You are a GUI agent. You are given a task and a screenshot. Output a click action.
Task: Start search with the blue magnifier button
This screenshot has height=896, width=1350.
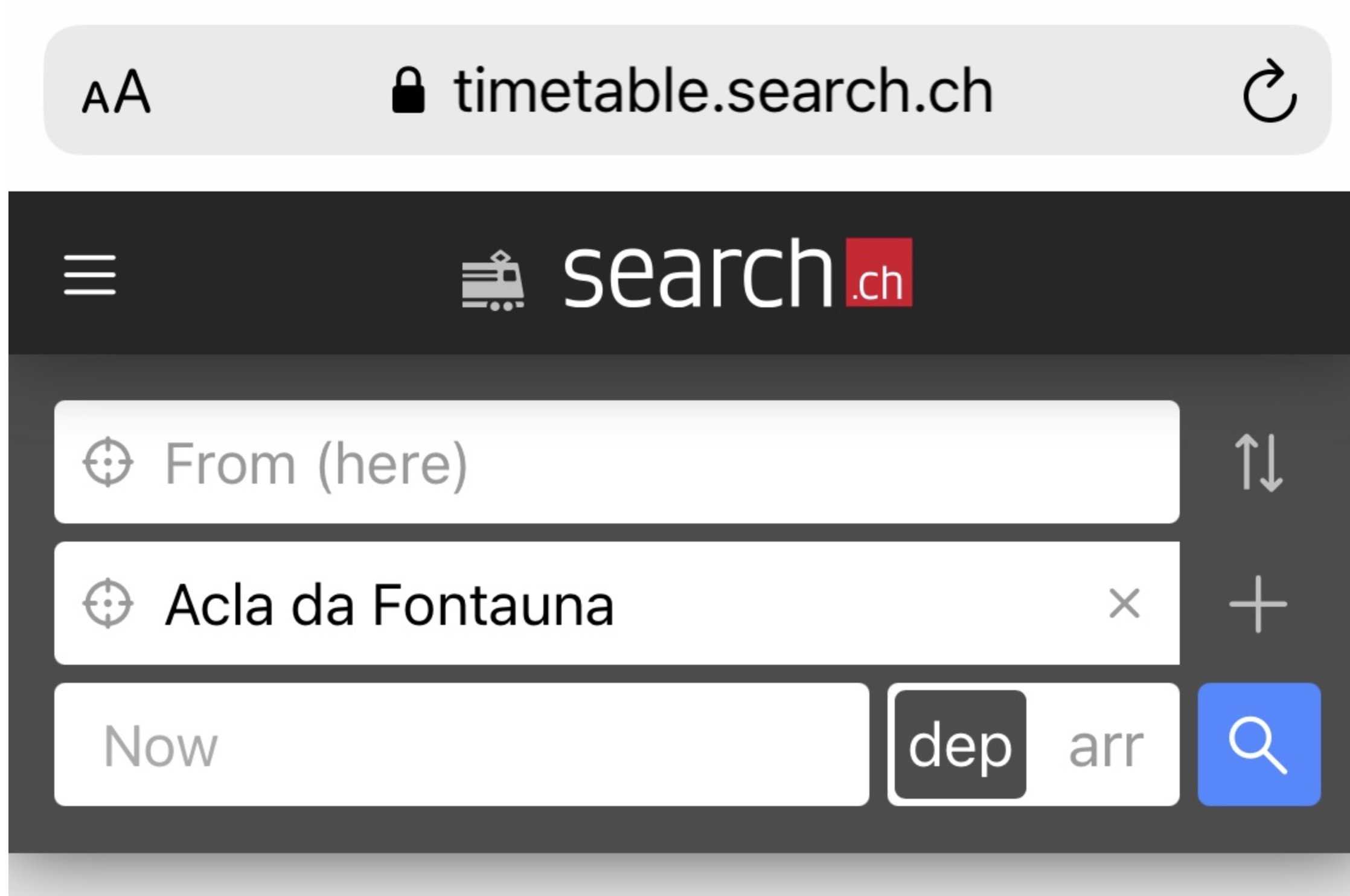[x=1259, y=744]
